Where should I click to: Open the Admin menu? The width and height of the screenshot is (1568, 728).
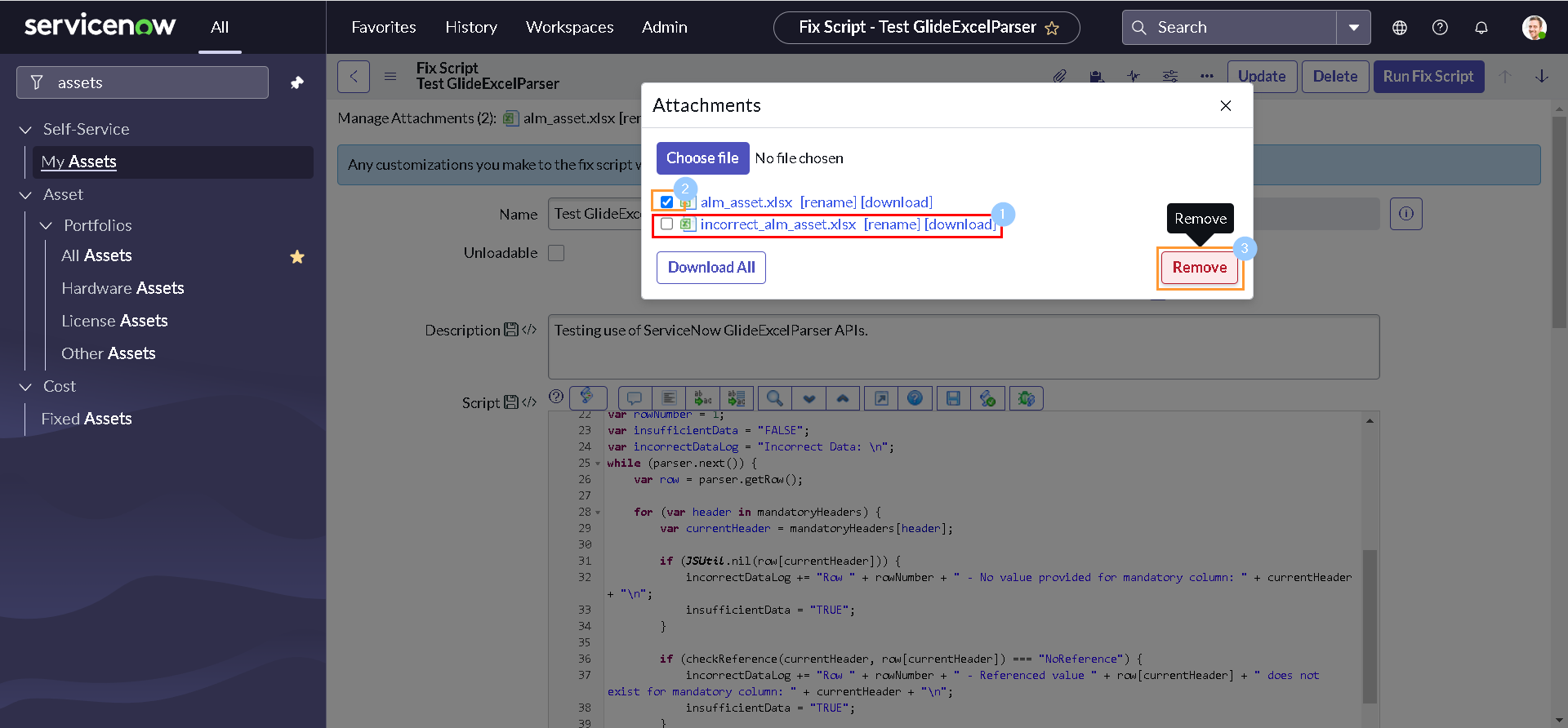(x=665, y=27)
